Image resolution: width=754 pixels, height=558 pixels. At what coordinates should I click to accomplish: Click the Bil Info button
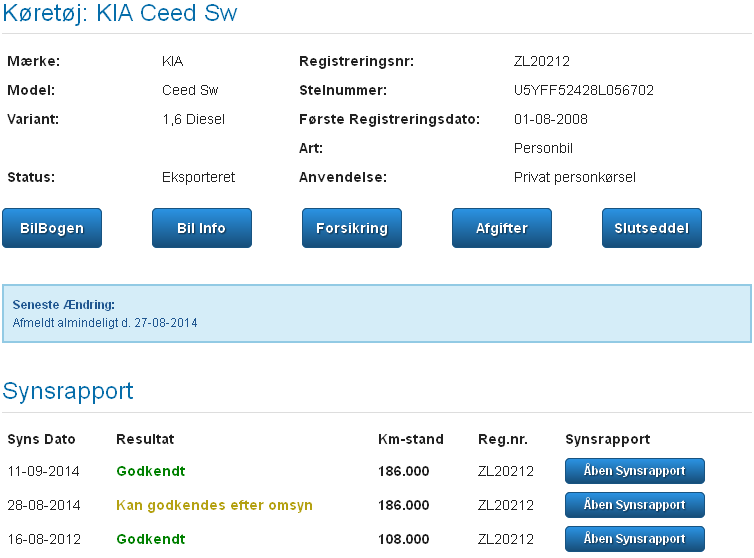pos(202,228)
